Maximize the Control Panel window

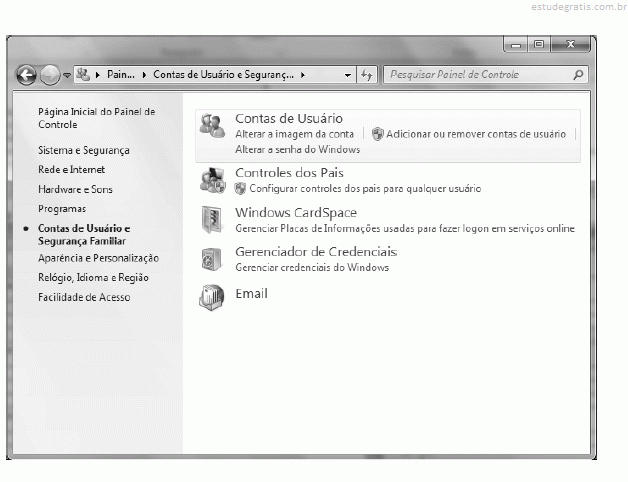tap(539, 44)
